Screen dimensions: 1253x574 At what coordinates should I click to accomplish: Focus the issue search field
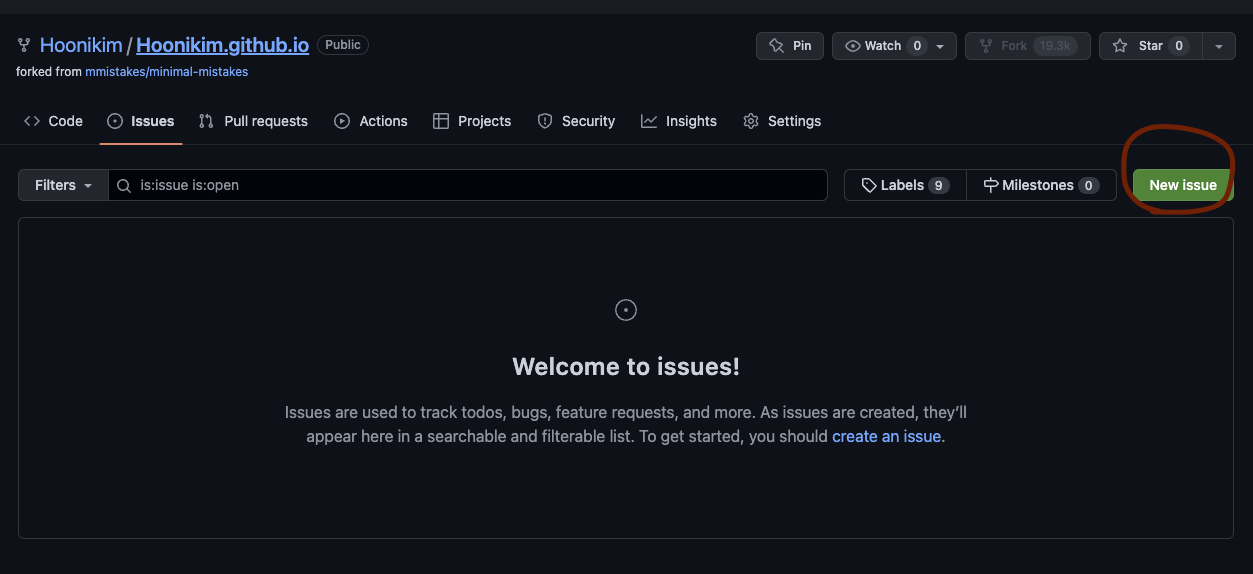tap(468, 185)
